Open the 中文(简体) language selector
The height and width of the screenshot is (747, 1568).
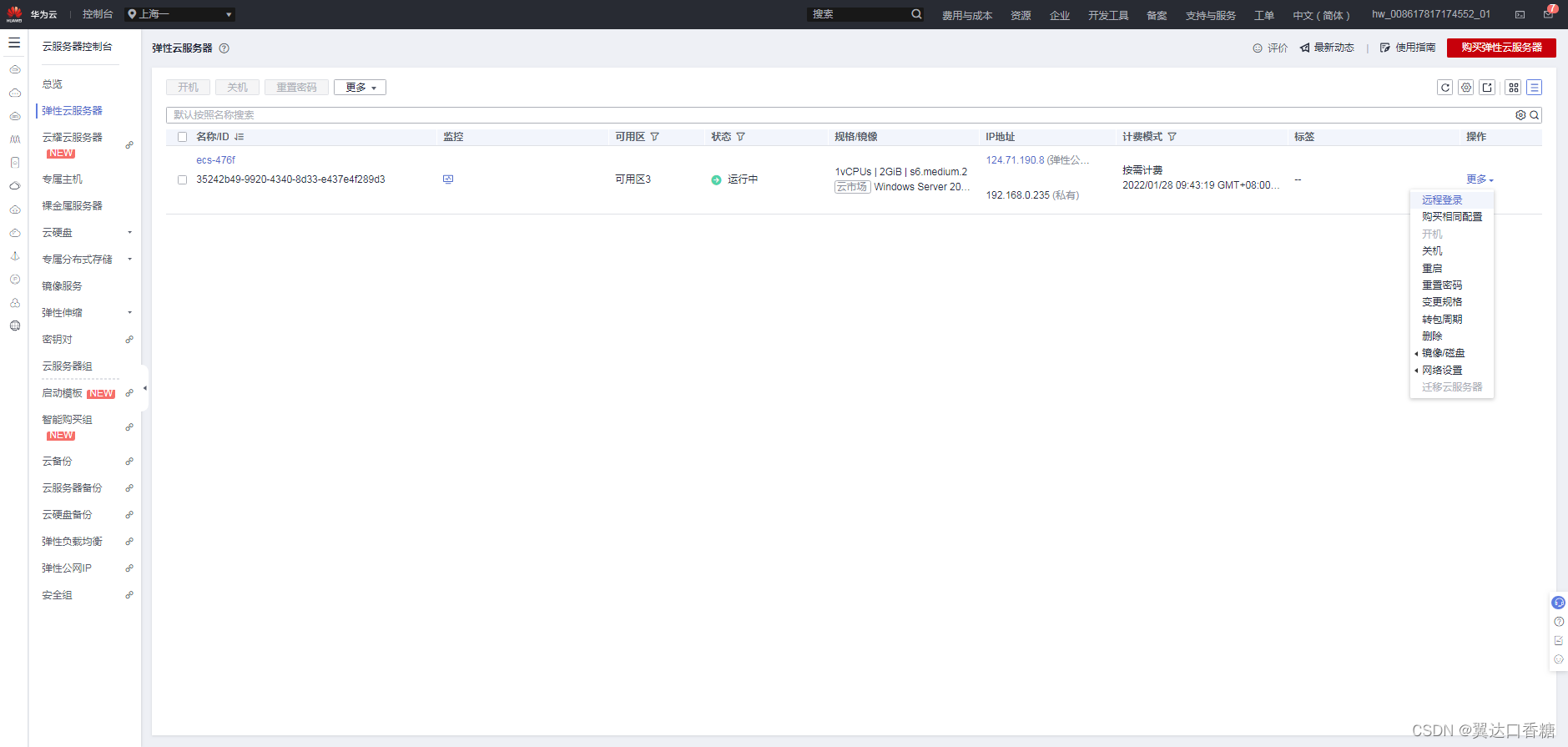pyautogui.click(x=1321, y=15)
